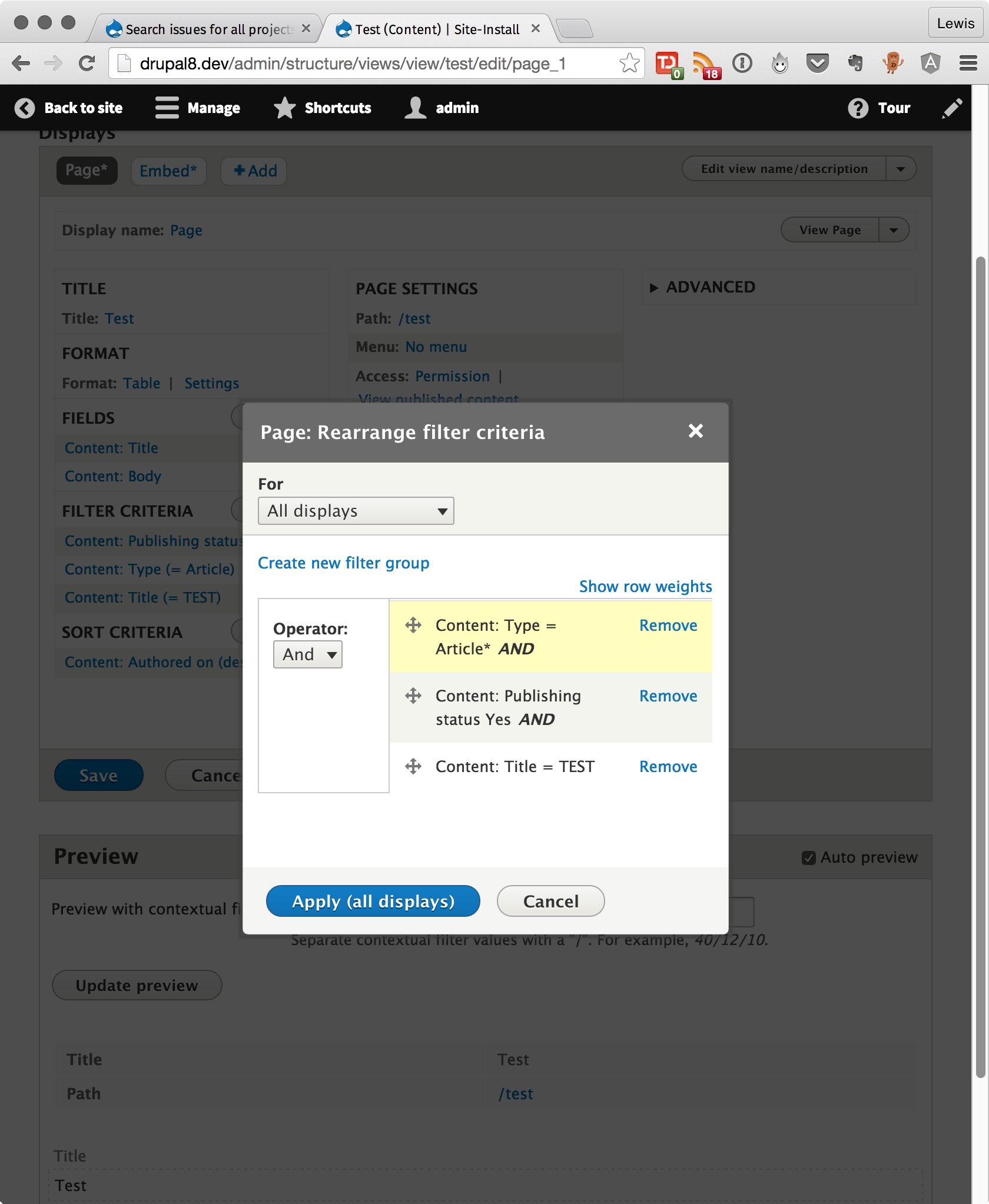989x1204 pixels.
Task: Open the Create new filter group link
Action: (x=343, y=563)
